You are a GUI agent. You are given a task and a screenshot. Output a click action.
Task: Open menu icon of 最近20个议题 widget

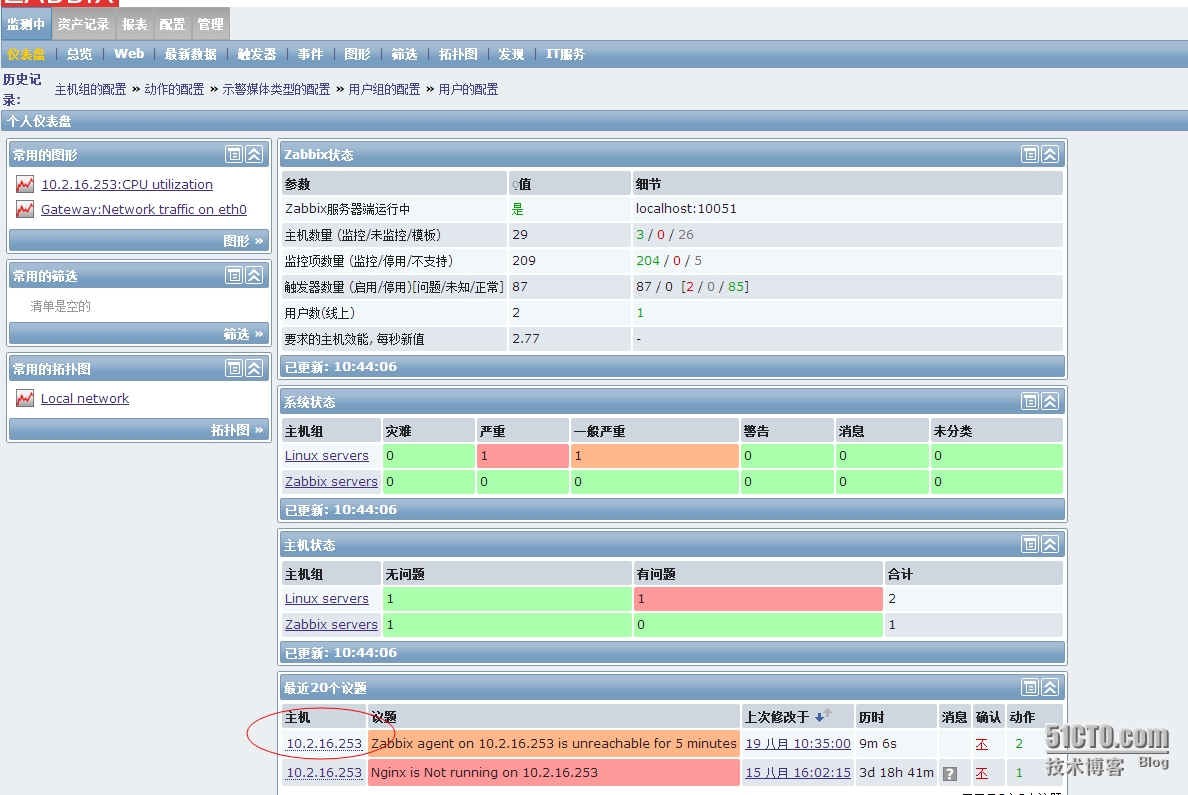click(x=1030, y=687)
